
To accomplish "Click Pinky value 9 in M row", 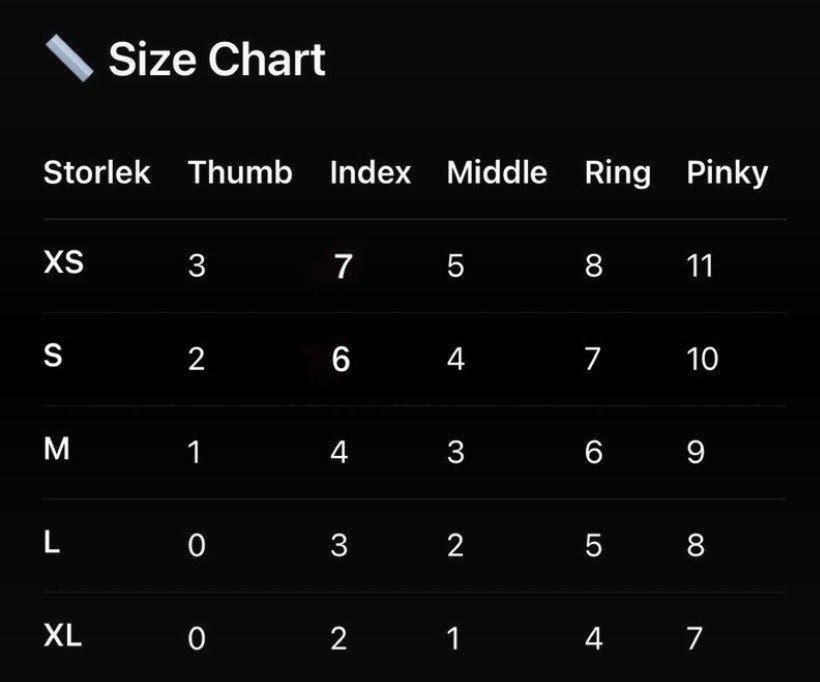I will point(696,452).
